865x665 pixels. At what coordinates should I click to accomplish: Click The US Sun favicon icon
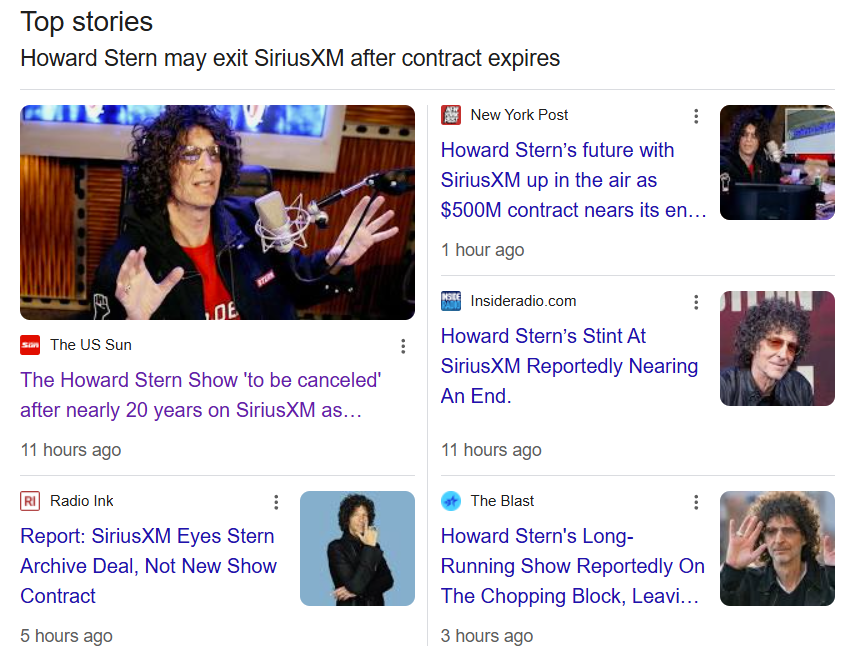(30, 345)
